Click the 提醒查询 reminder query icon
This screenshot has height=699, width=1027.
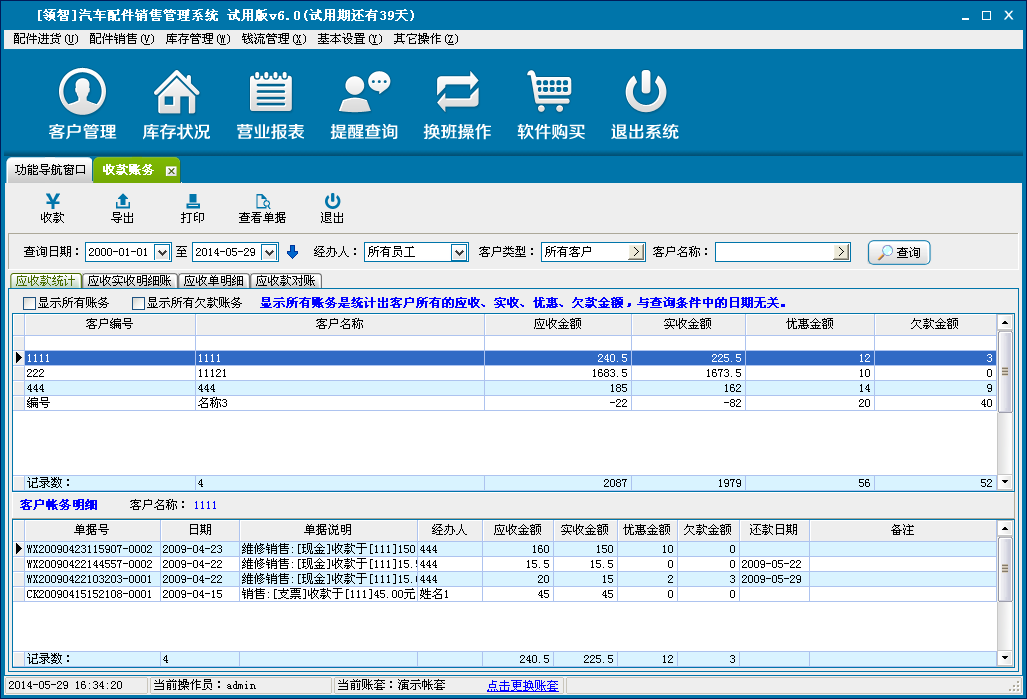[x=364, y=93]
